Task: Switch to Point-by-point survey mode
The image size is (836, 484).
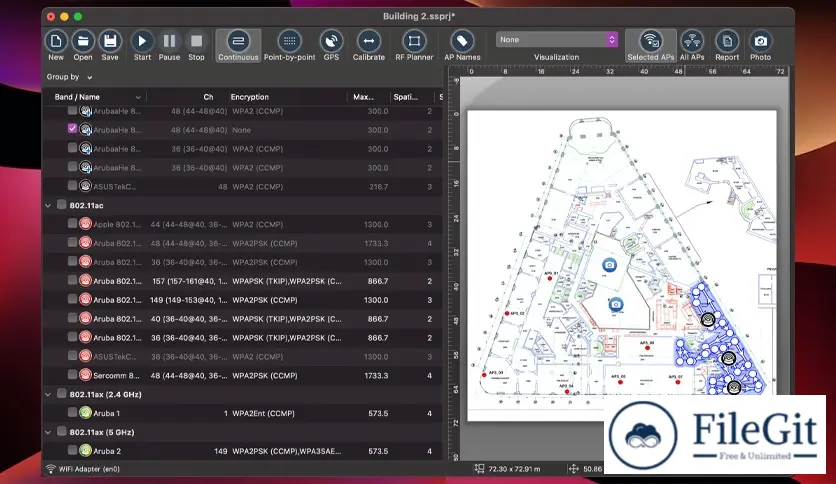Action: (x=290, y=45)
